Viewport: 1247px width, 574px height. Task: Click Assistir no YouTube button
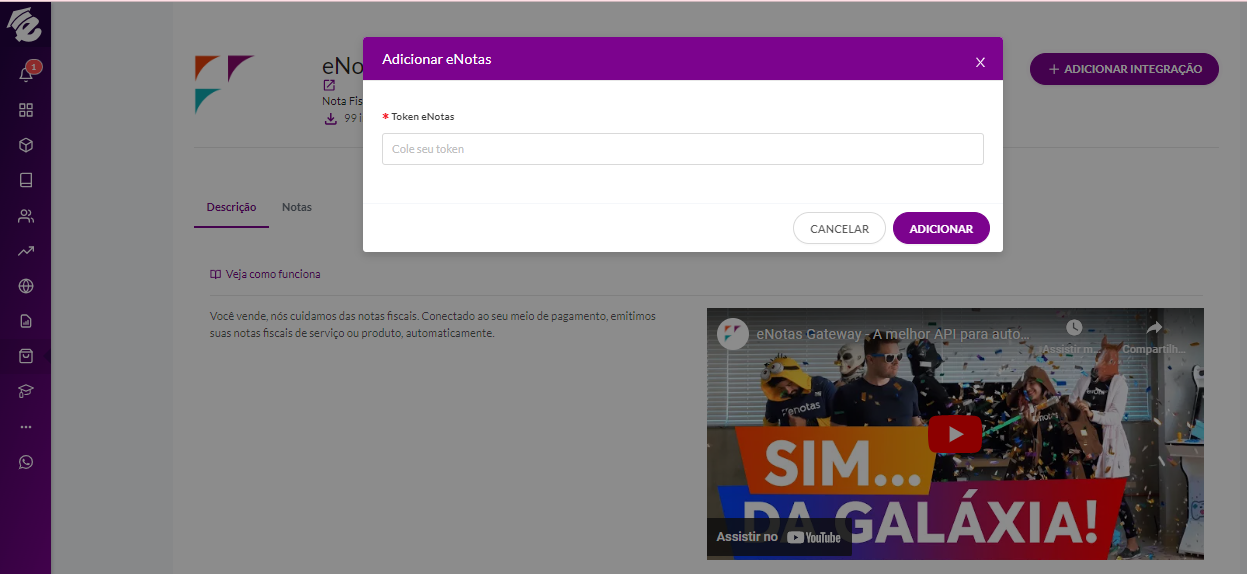779,537
